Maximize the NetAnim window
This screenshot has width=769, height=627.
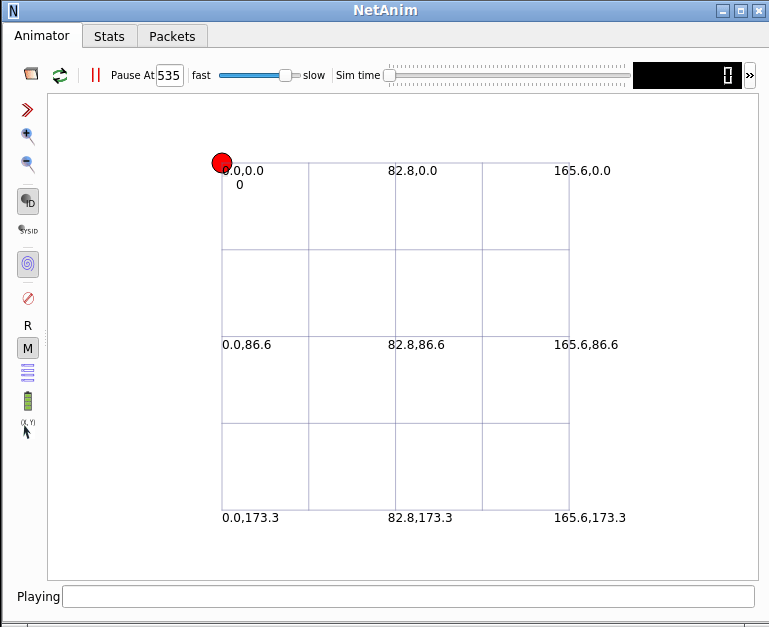(741, 11)
